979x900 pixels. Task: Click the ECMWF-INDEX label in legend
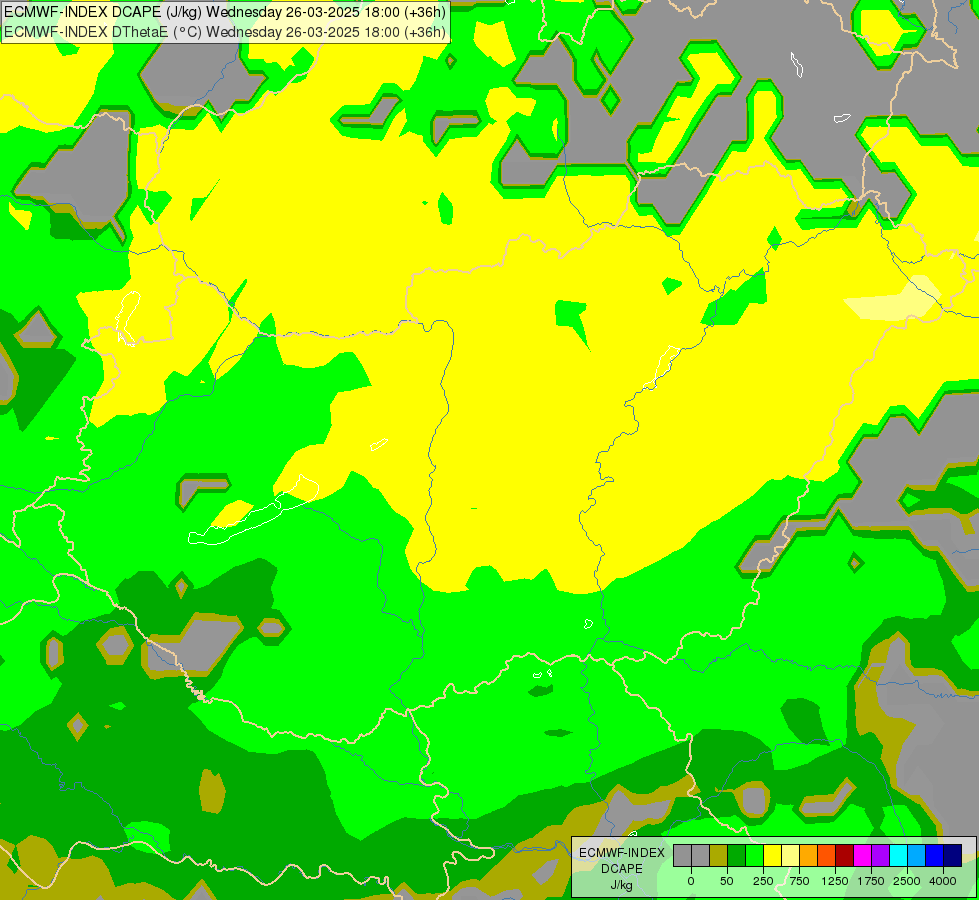tap(622, 853)
